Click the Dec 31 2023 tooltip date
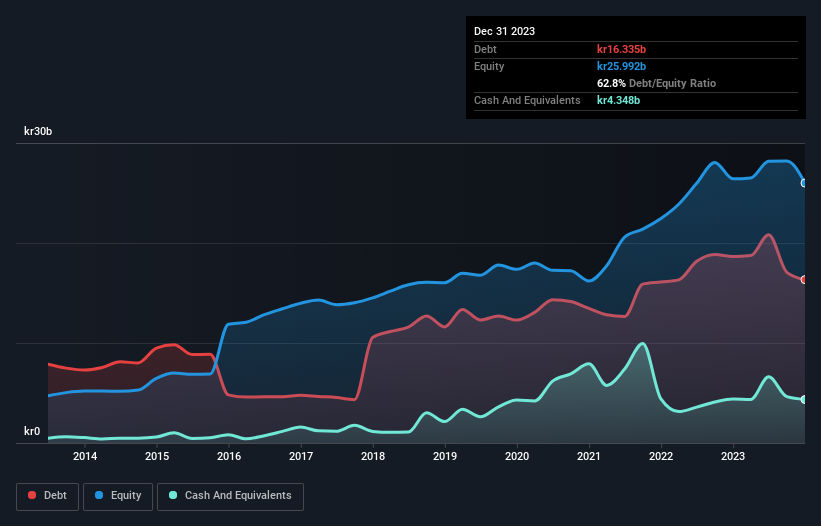The height and width of the screenshot is (526, 821). pos(504,31)
